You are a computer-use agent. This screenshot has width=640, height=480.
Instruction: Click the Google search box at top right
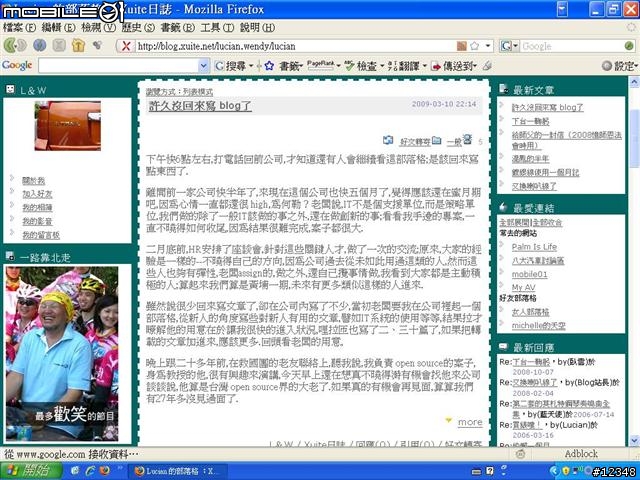click(x=571, y=46)
